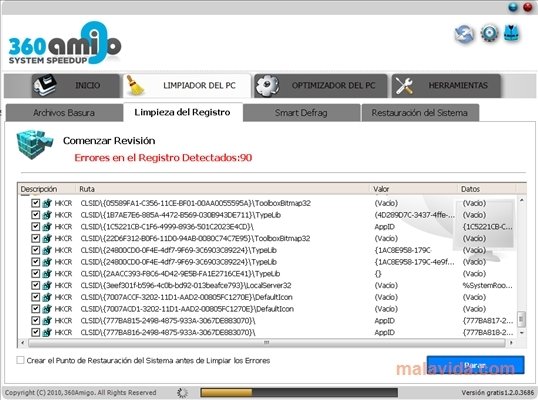Screen dimensions: 538x400
Task: Click registry icon in 1B7AE7E6 TypeLib row
Action: tap(47, 215)
